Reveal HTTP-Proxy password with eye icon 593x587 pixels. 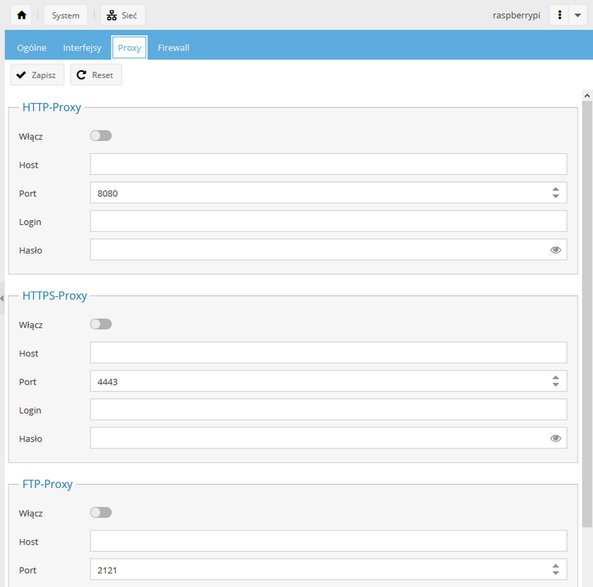coord(555,250)
